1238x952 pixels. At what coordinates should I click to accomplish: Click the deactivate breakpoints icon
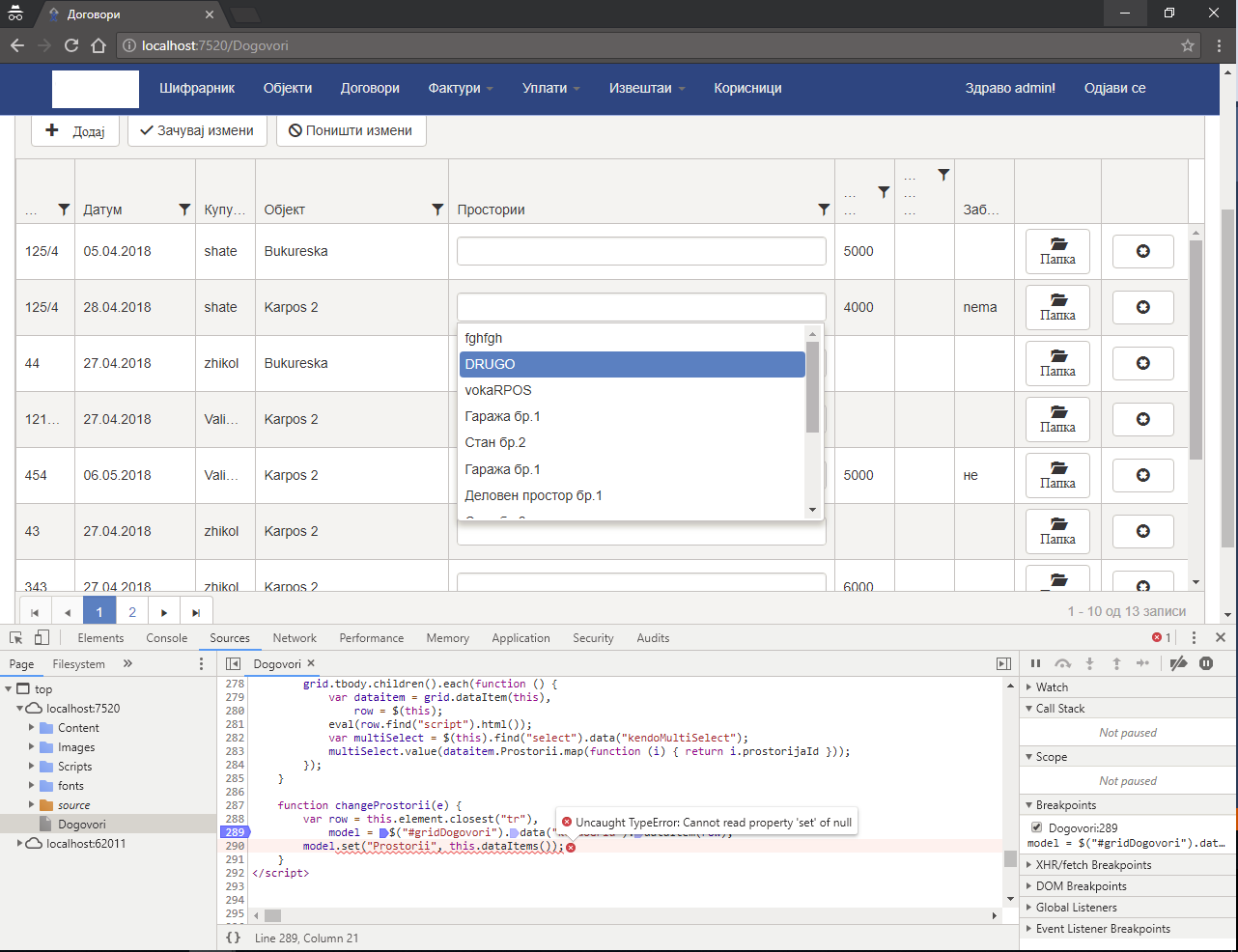pyautogui.click(x=1178, y=663)
